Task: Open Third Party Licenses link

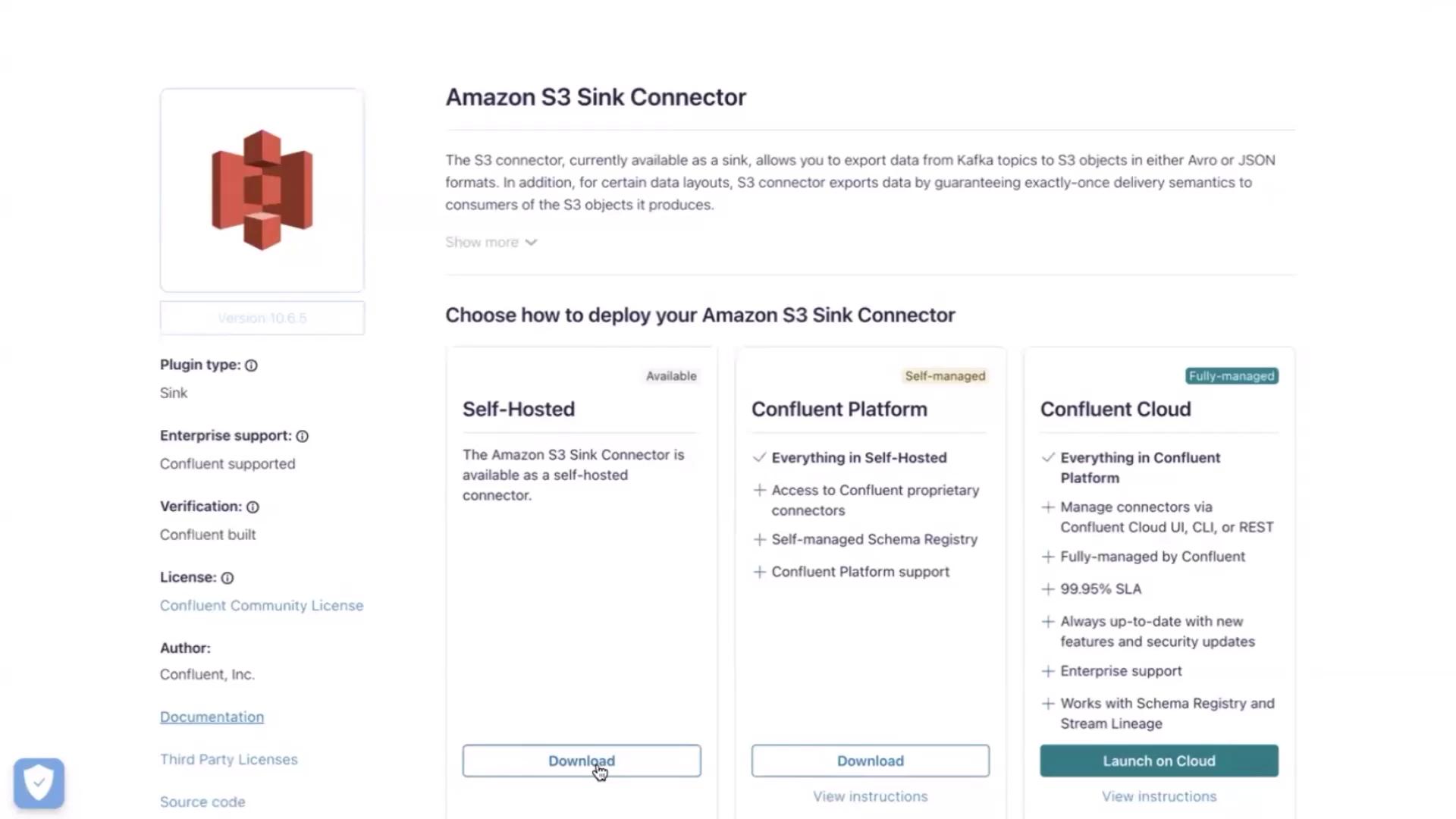Action: point(228,760)
